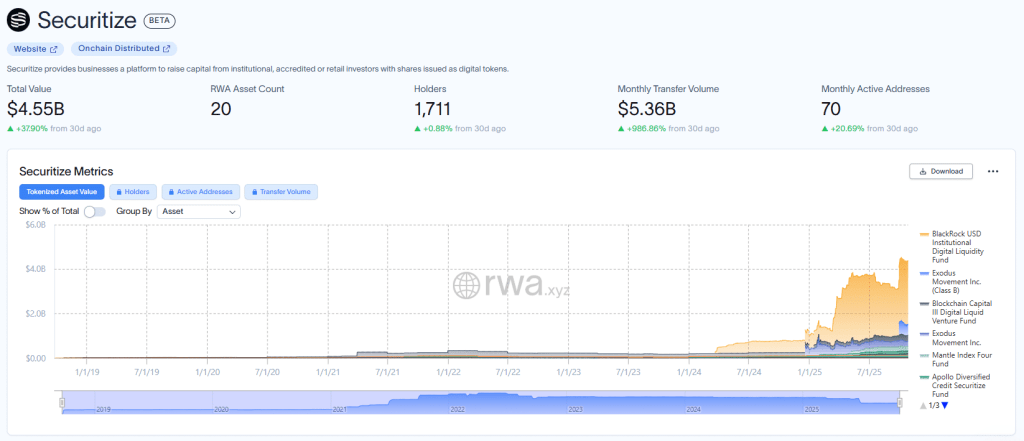Image resolution: width=1024 pixels, height=441 pixels.
Task: Select the Tokenized Asset Value tab
Action: click(x=61, y=192)
